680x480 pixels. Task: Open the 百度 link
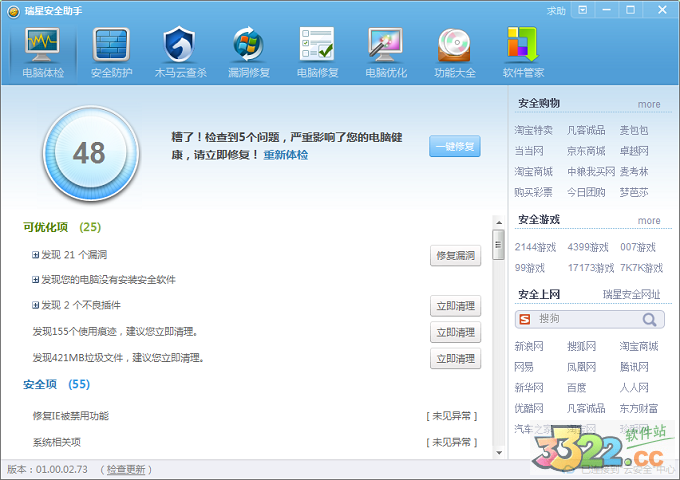576,387
